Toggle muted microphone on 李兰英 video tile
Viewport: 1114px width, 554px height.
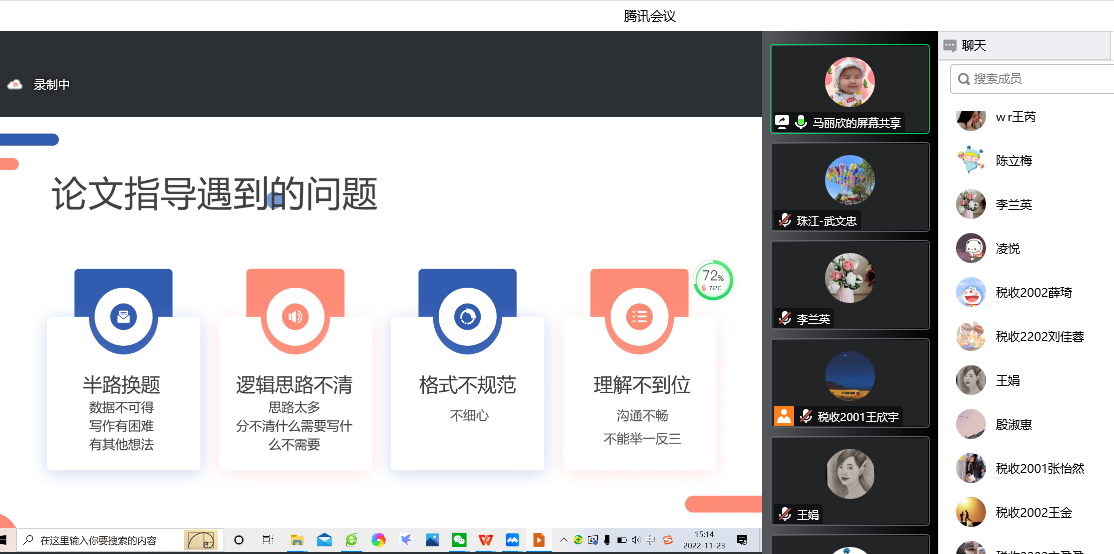click(786, 319)
